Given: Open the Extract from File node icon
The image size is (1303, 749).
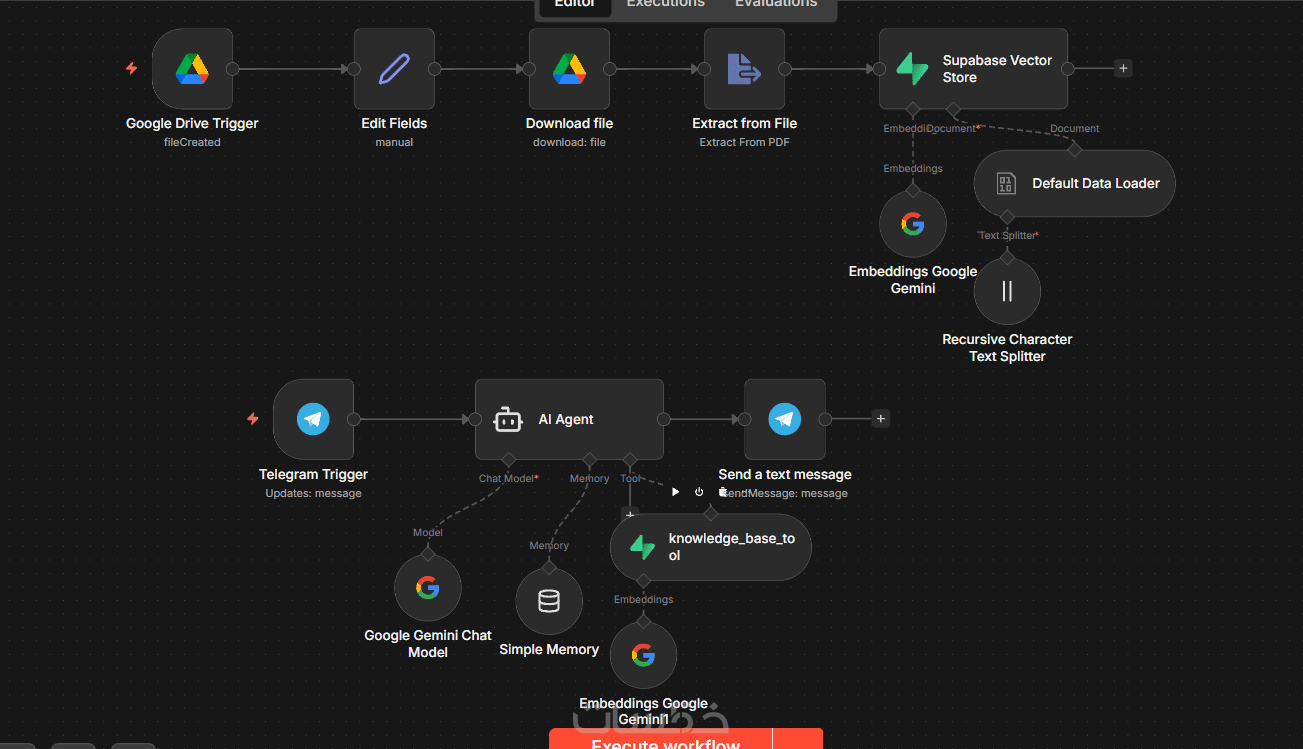Looking at the screenshot, I should click(744, 69).
